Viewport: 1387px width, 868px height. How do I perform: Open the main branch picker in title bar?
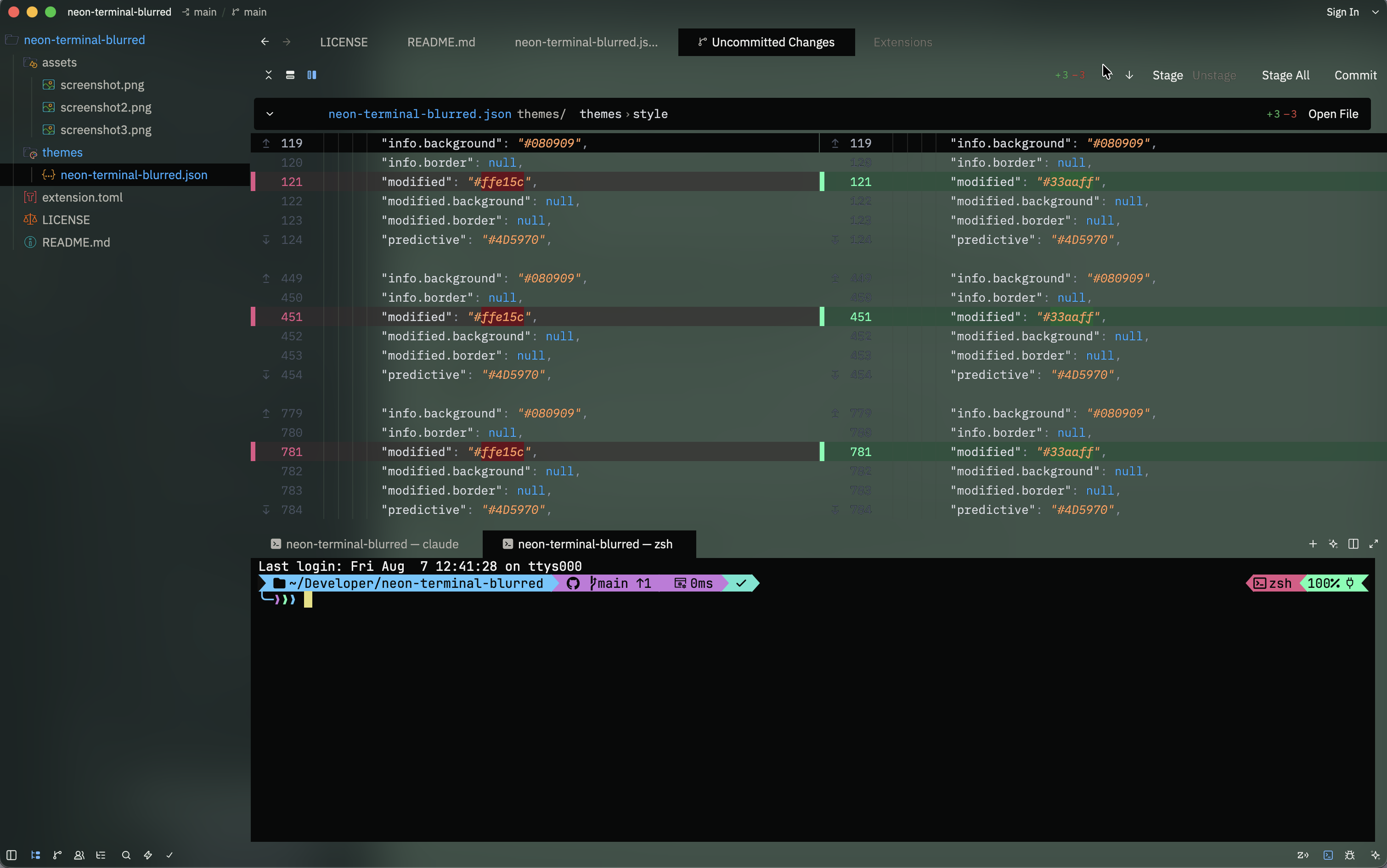[x=249, y=12]
